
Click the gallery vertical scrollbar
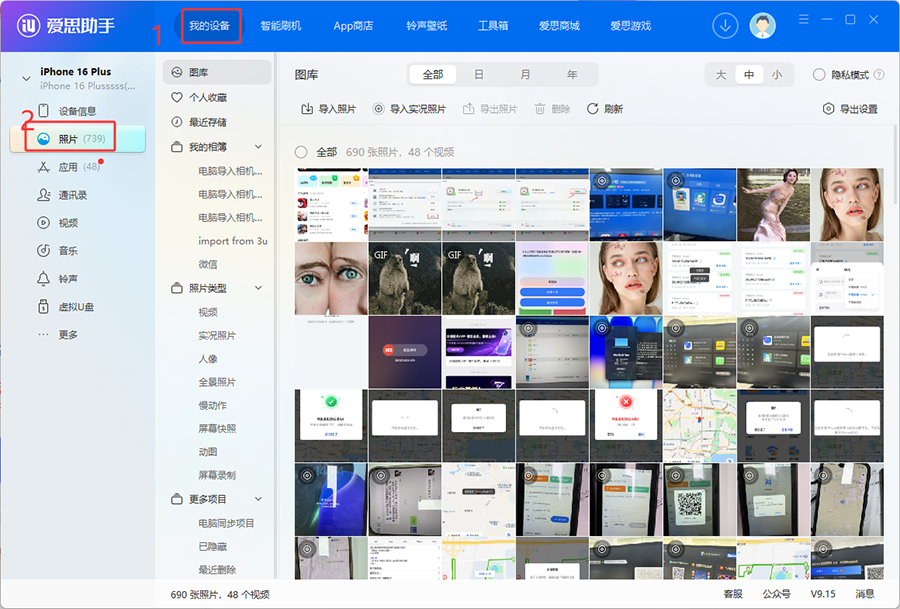(896, 164)
